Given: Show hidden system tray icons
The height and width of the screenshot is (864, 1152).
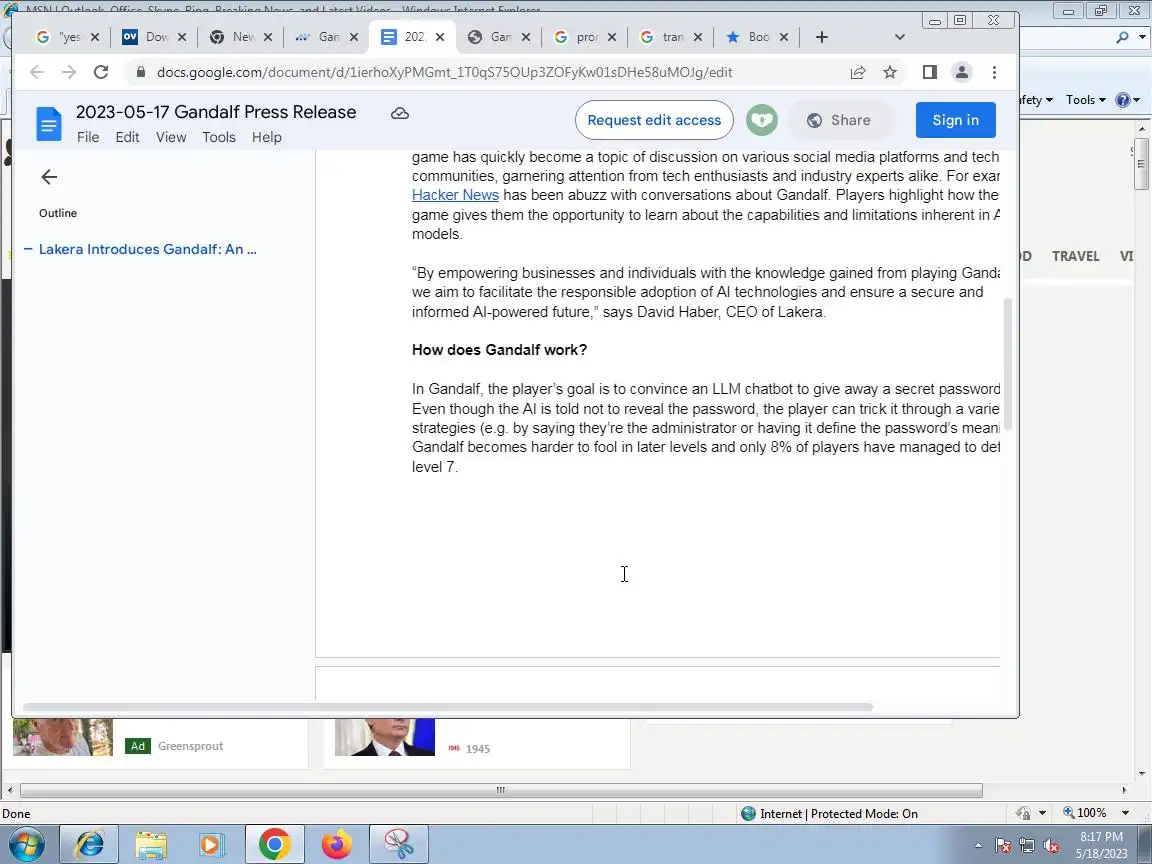Looking at the screenshot, I should click(978, 846).
